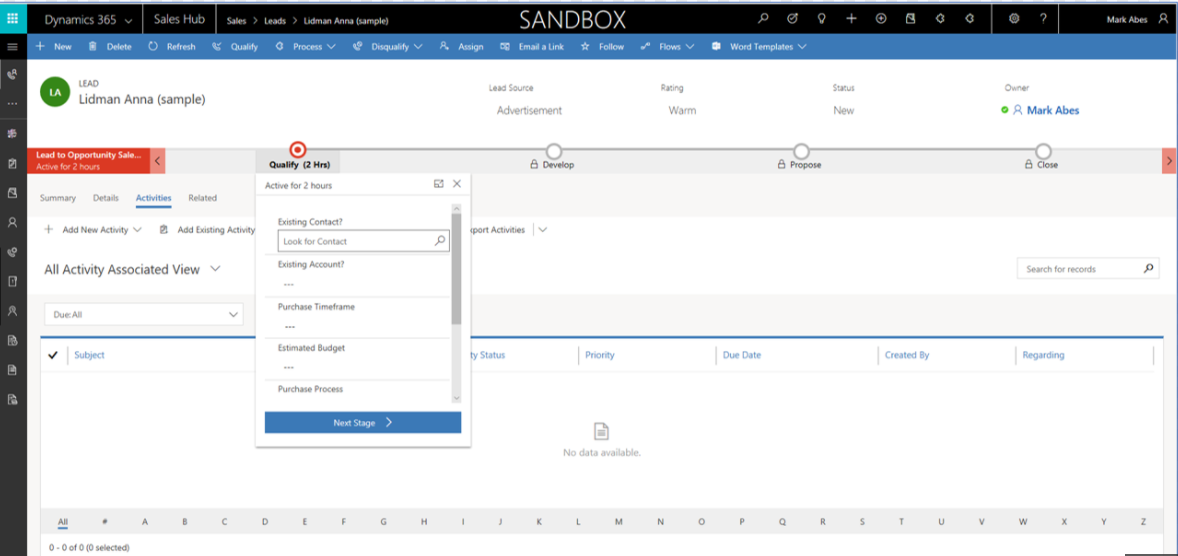1178x556 pixels.
Task: Close the Qualify stage flyout
Action: click(457, 184)
